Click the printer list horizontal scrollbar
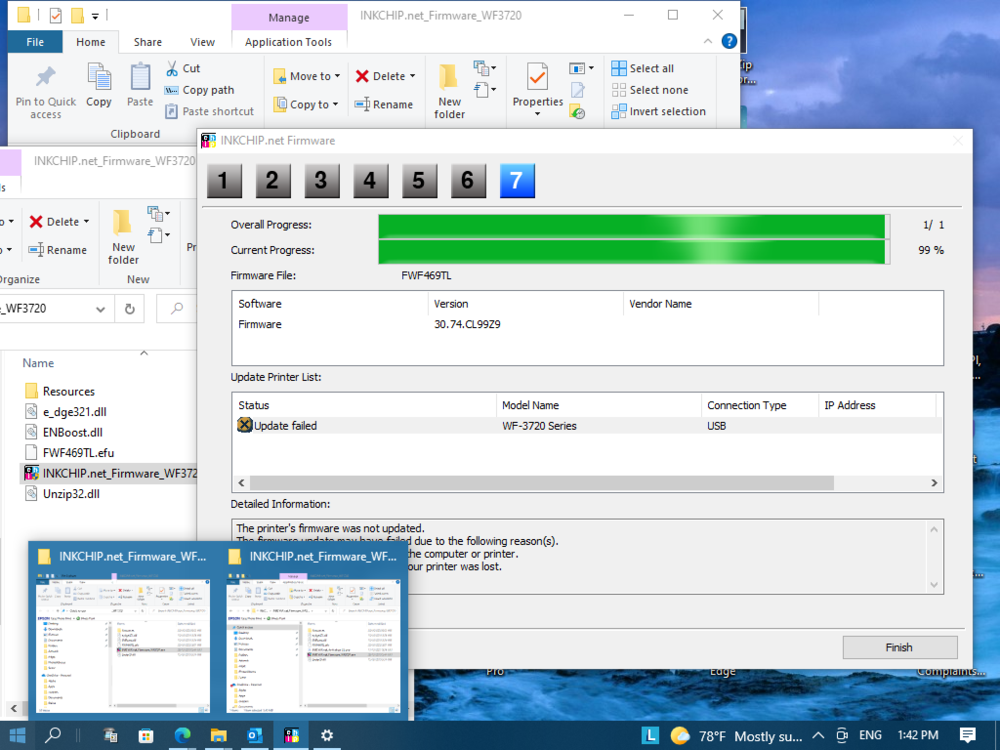 pyautogui.click(x=540, y=483)
